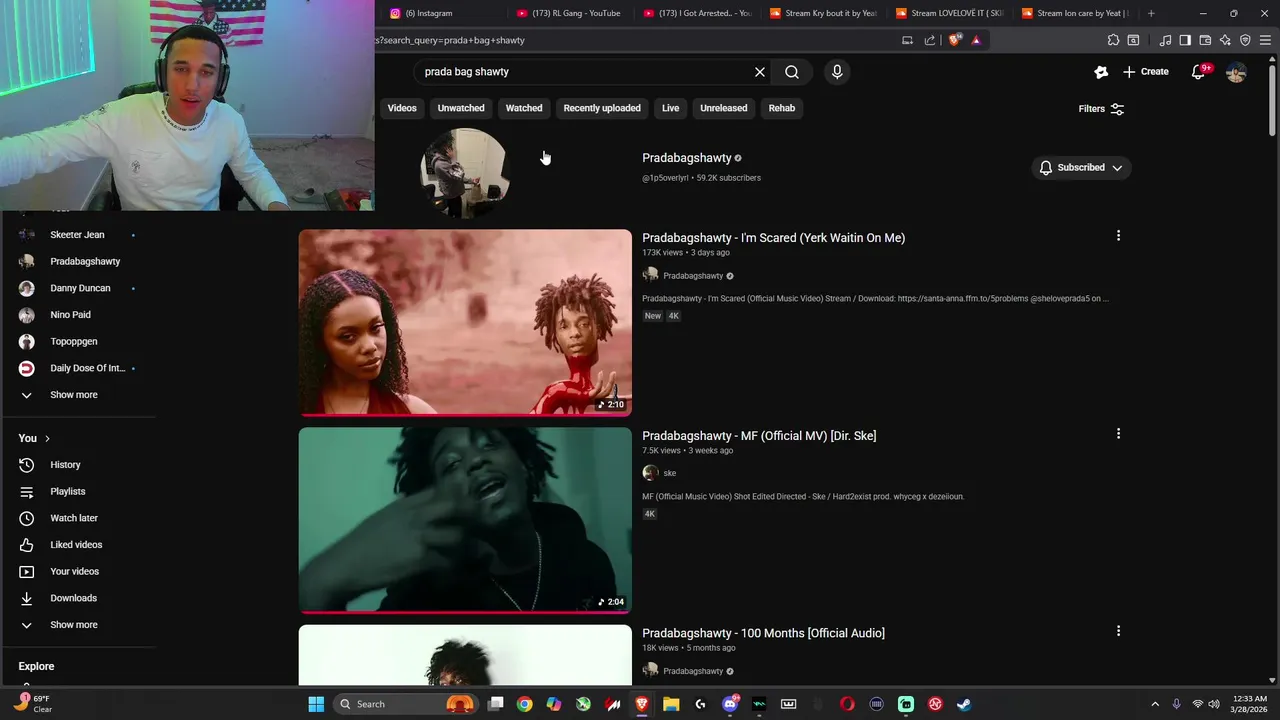Open a new browser tab
The height and width of the screenshot is (720, 1280).
pyautogui.click(x=1151, y=13)
